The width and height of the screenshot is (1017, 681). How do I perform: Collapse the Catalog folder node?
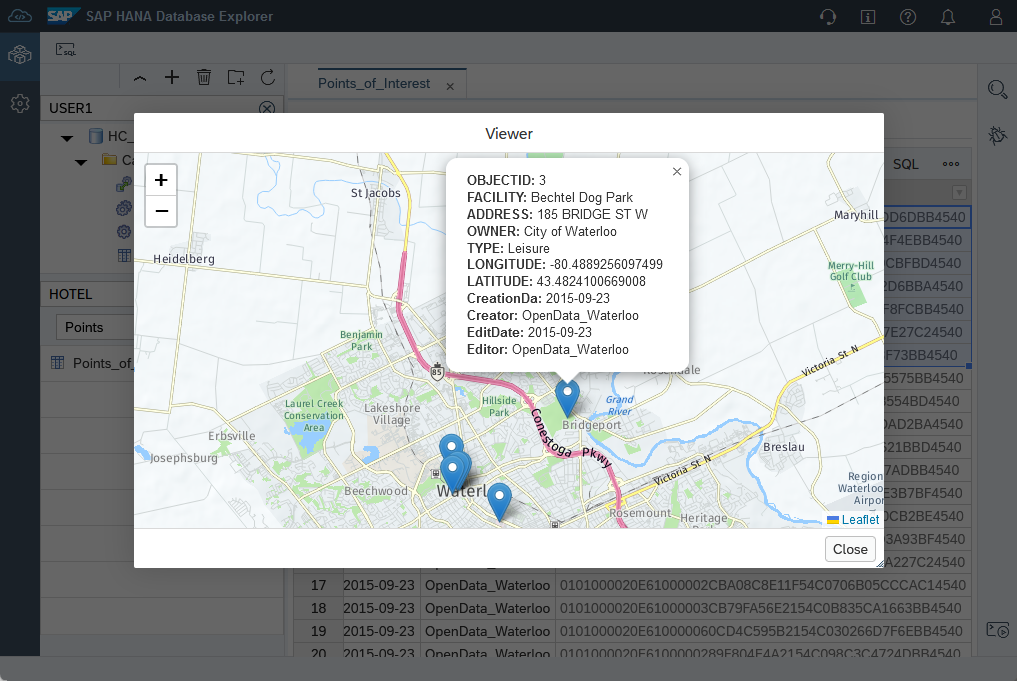(x=81, y=162)
